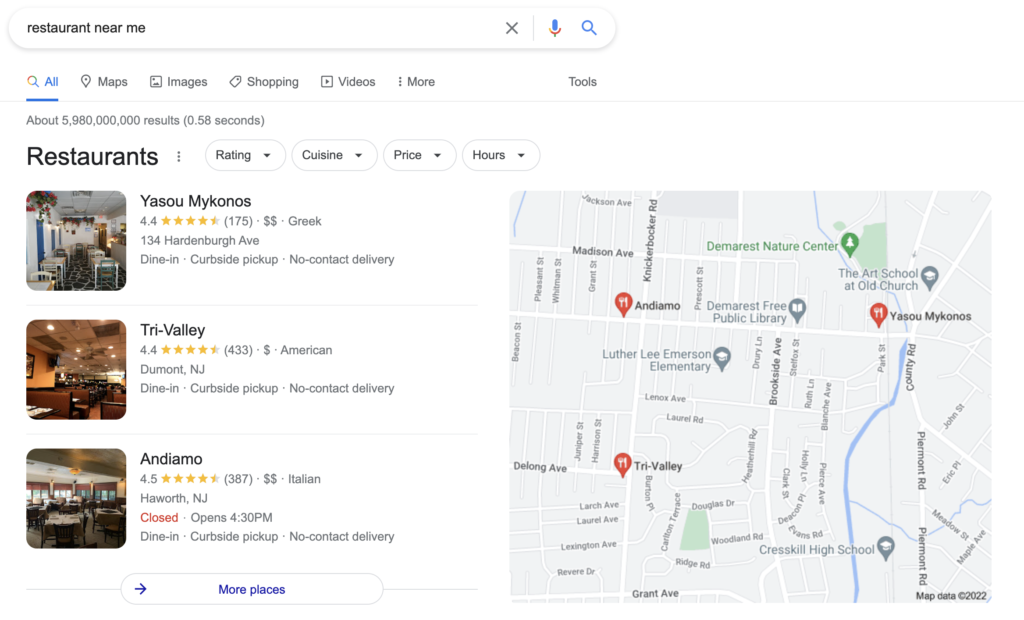Open the Yasou Mykonos restaurant listing

tap(196, 201)
